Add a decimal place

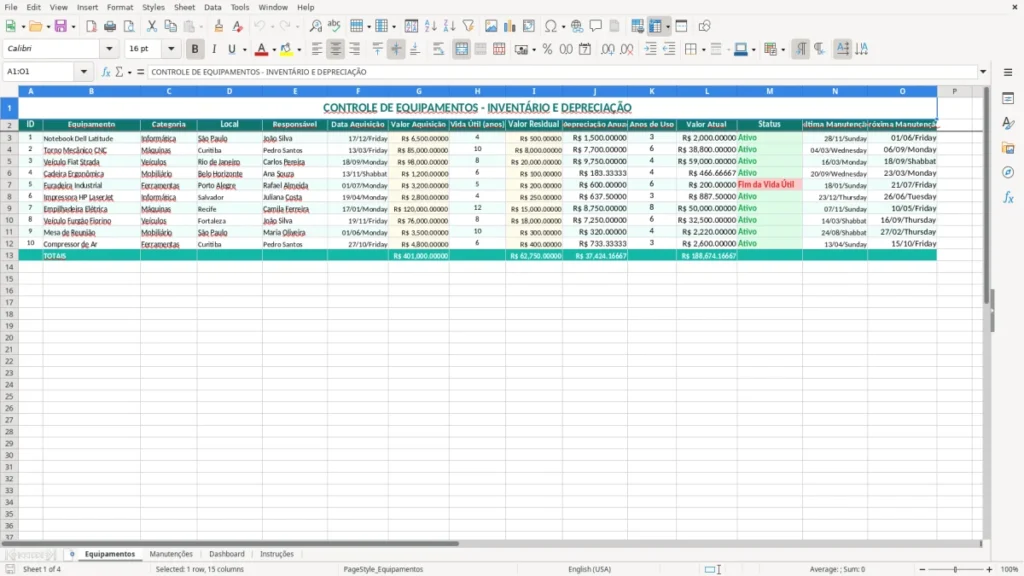pos(608,49)
